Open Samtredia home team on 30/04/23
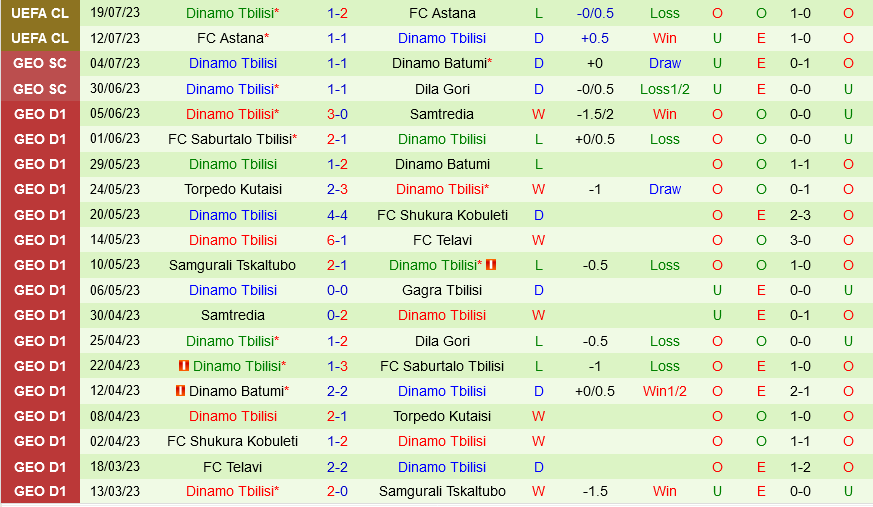Viewport: 873px width, 507px height. pyautogui.click(x=233, y=315)
